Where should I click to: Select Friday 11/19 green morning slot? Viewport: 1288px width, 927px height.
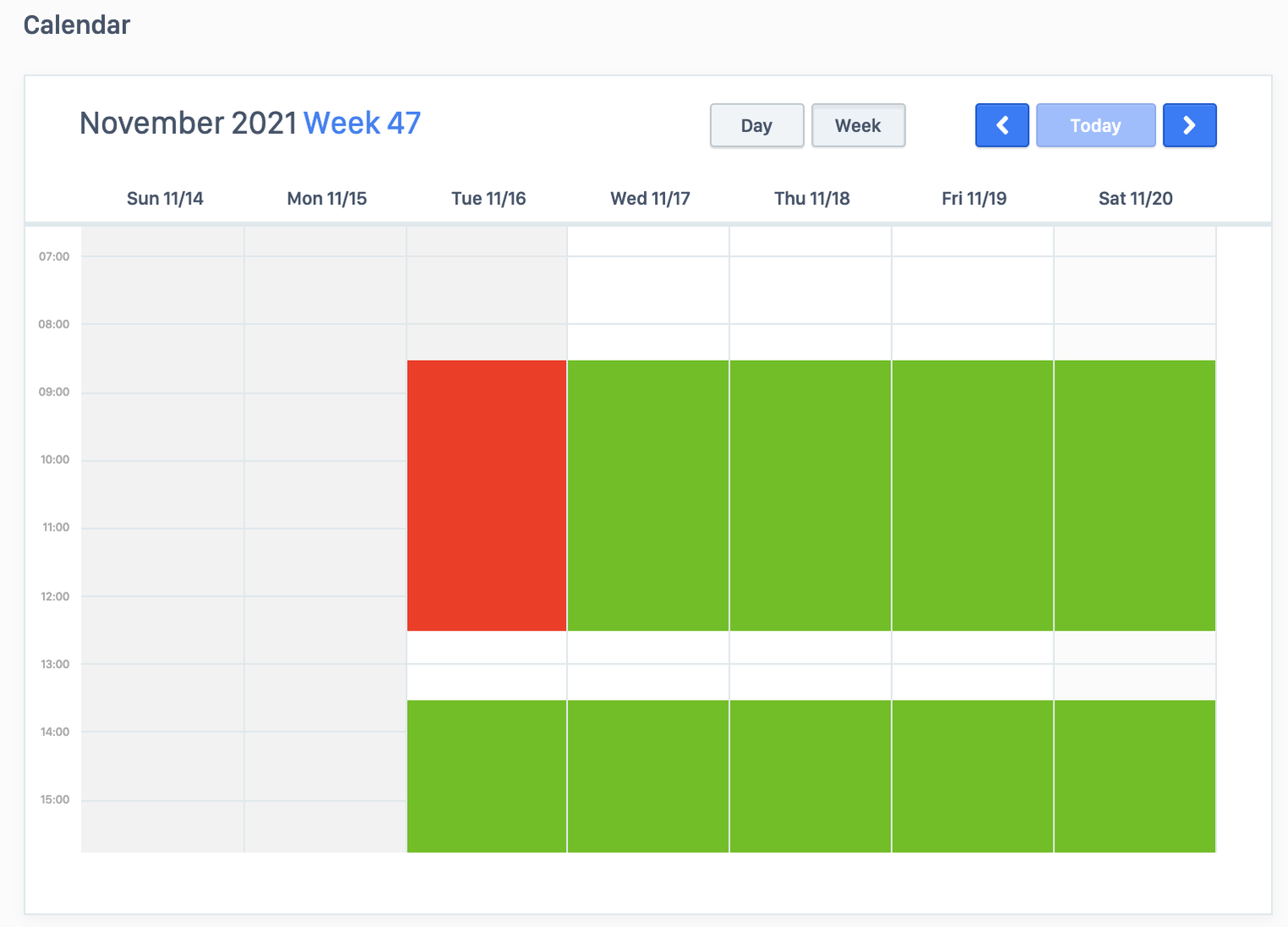point(972,495)
